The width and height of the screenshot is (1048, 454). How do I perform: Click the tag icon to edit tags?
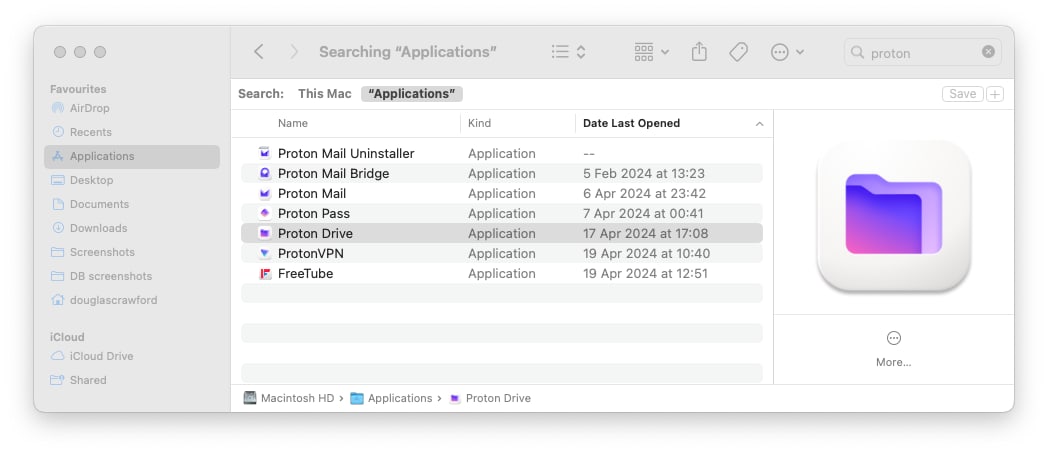pos(738,51)
